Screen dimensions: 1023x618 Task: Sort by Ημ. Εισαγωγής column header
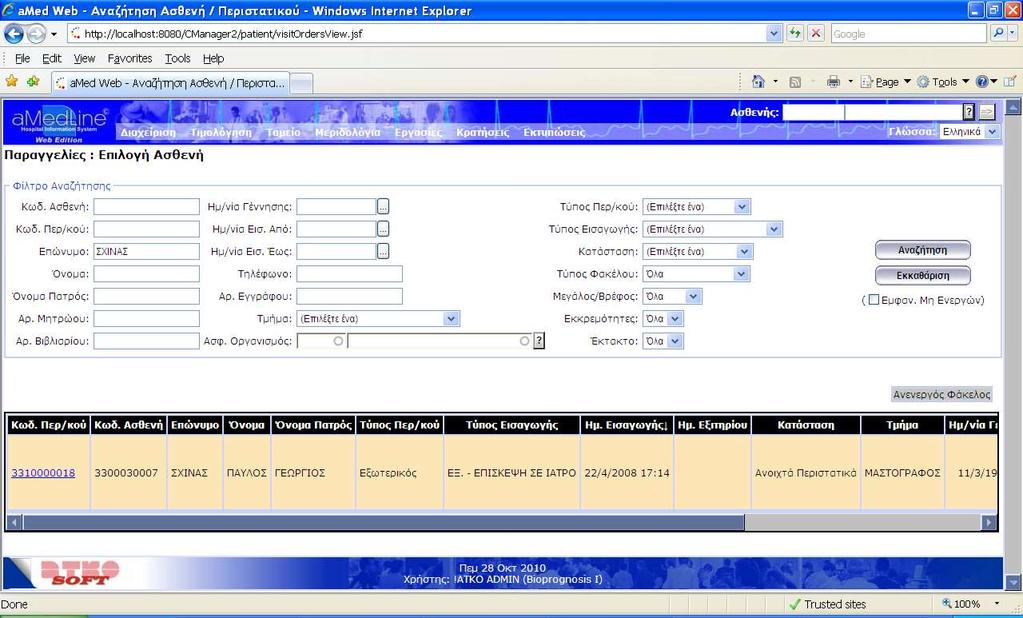click(x=626, y=425)
